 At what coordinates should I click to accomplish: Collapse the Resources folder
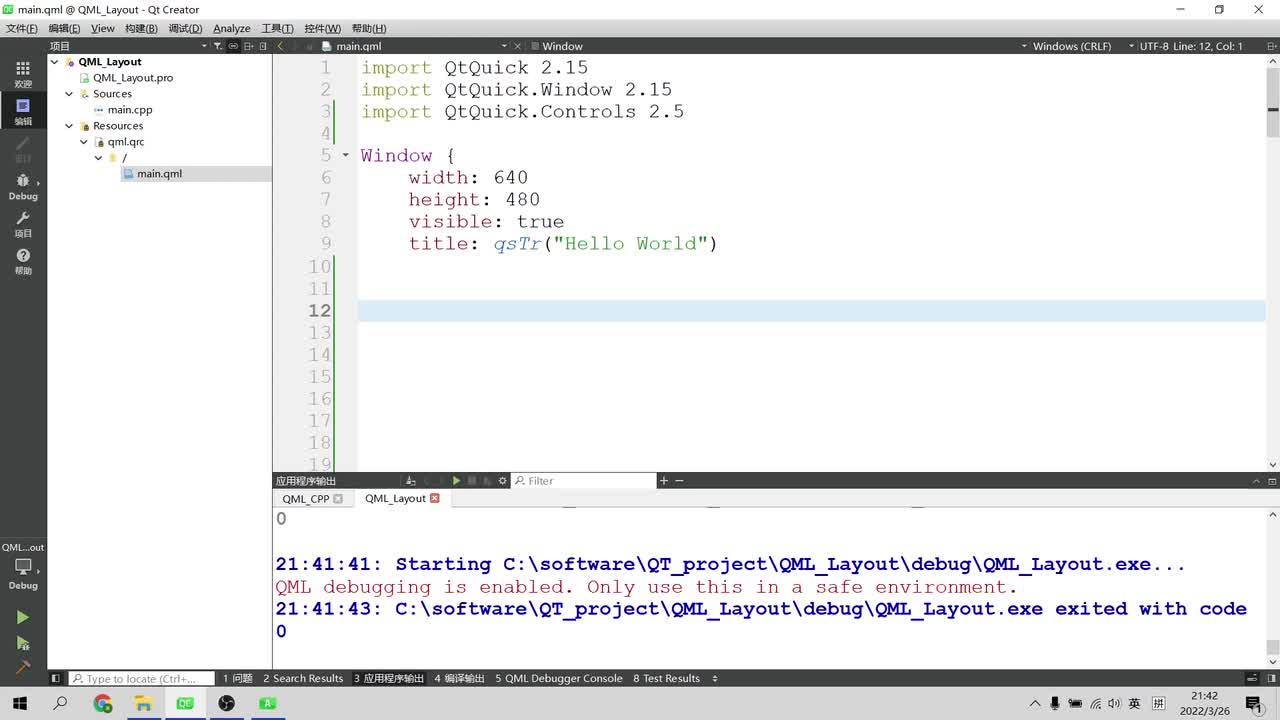pyautogui.click(x=69, y=126)
